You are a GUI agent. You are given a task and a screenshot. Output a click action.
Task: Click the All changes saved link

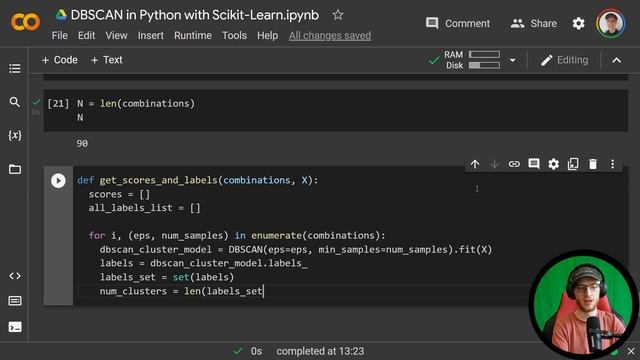[330, 36]
